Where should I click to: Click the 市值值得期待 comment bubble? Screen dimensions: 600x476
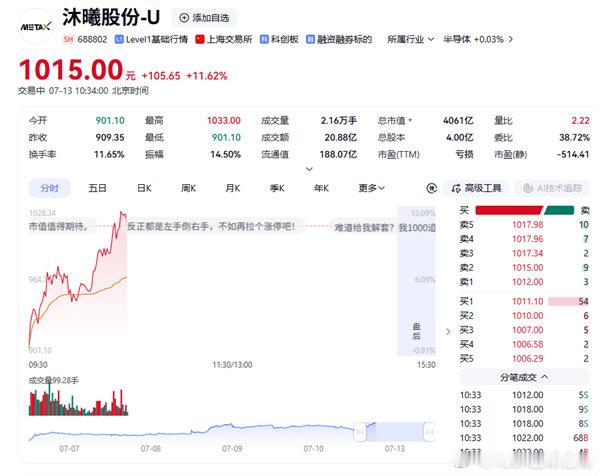59,227
